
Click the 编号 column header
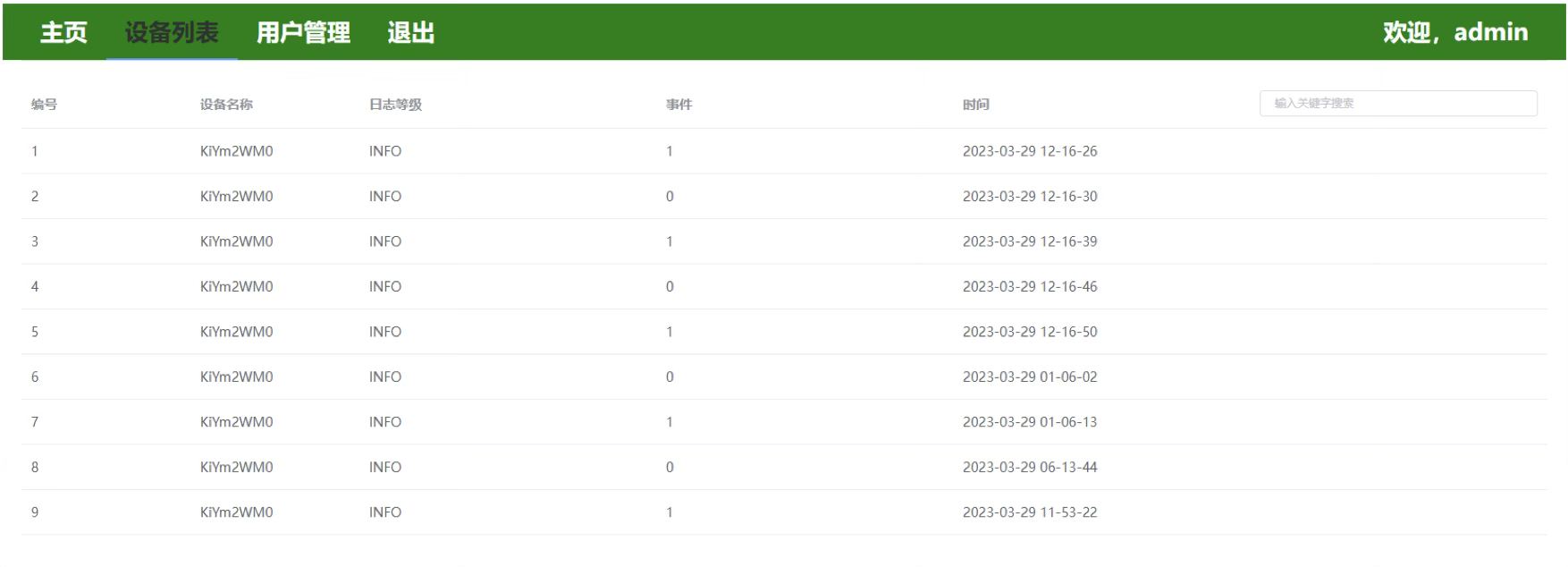[x=44, y=105]
